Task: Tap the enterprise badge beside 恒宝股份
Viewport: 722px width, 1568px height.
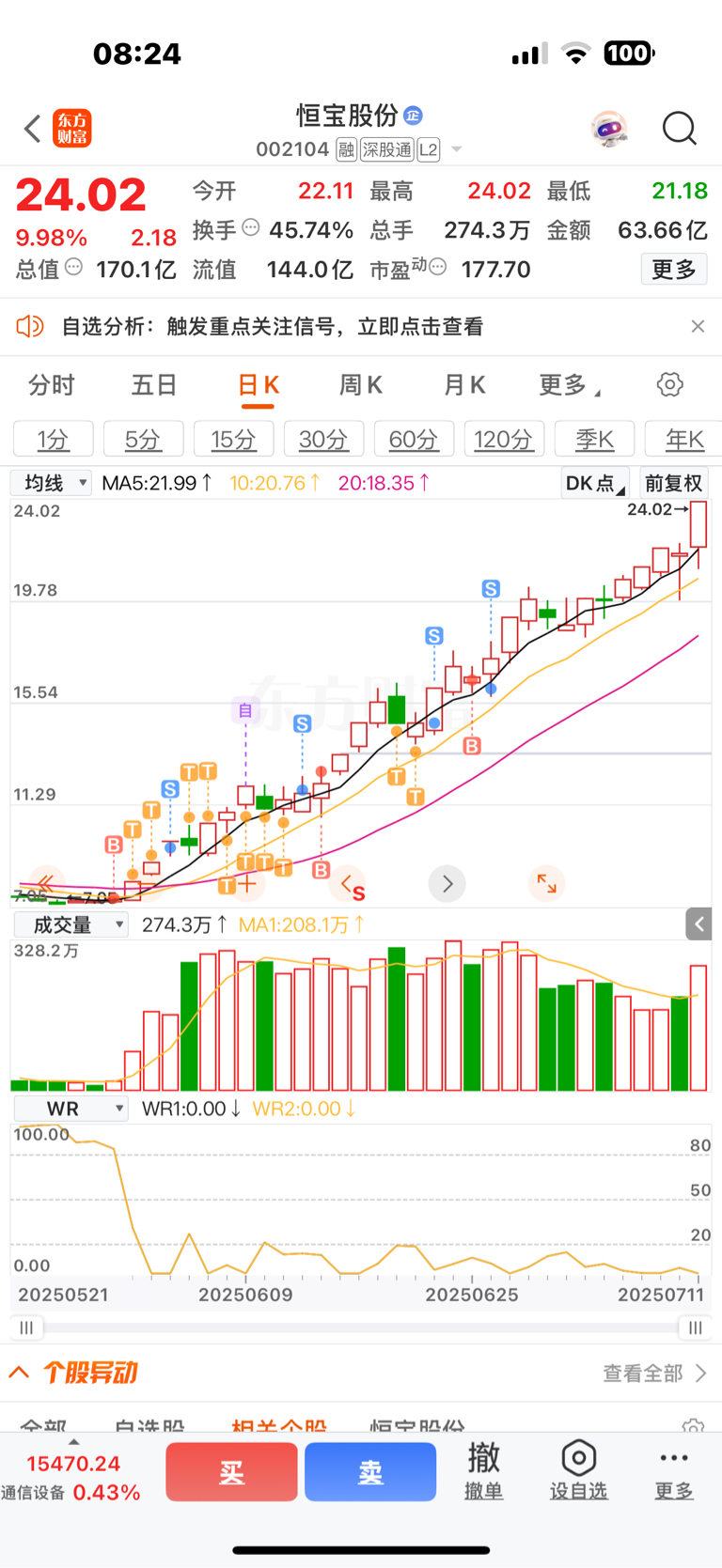Action: [x=413, y=116]
